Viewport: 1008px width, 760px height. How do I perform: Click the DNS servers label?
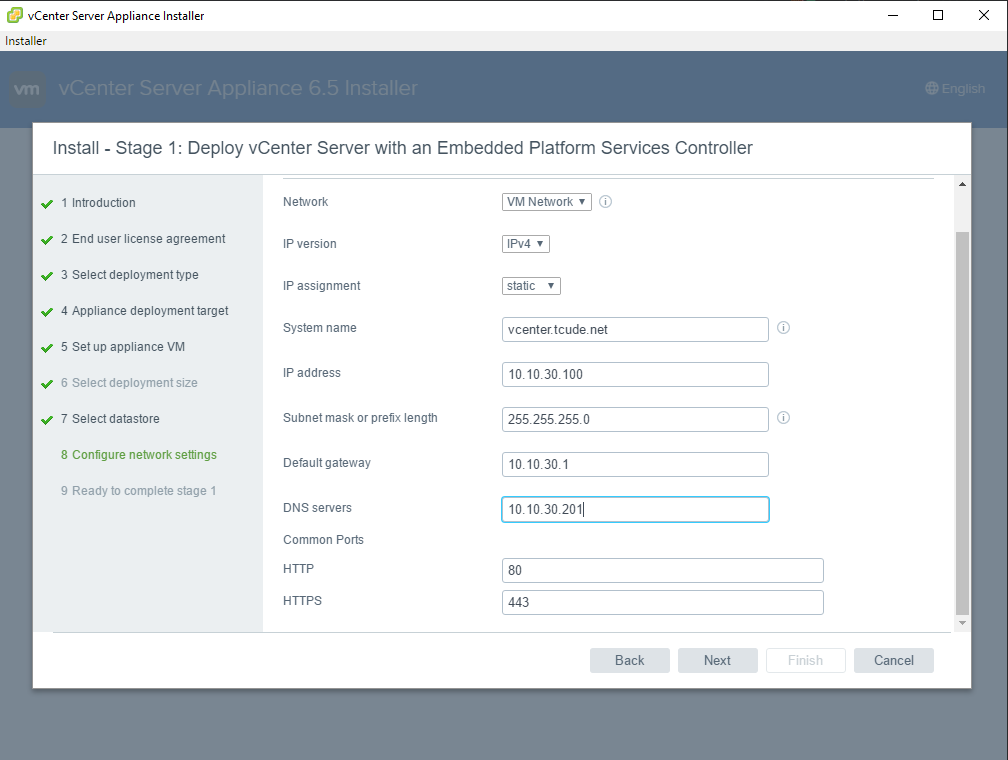click(x=318, y=507)
